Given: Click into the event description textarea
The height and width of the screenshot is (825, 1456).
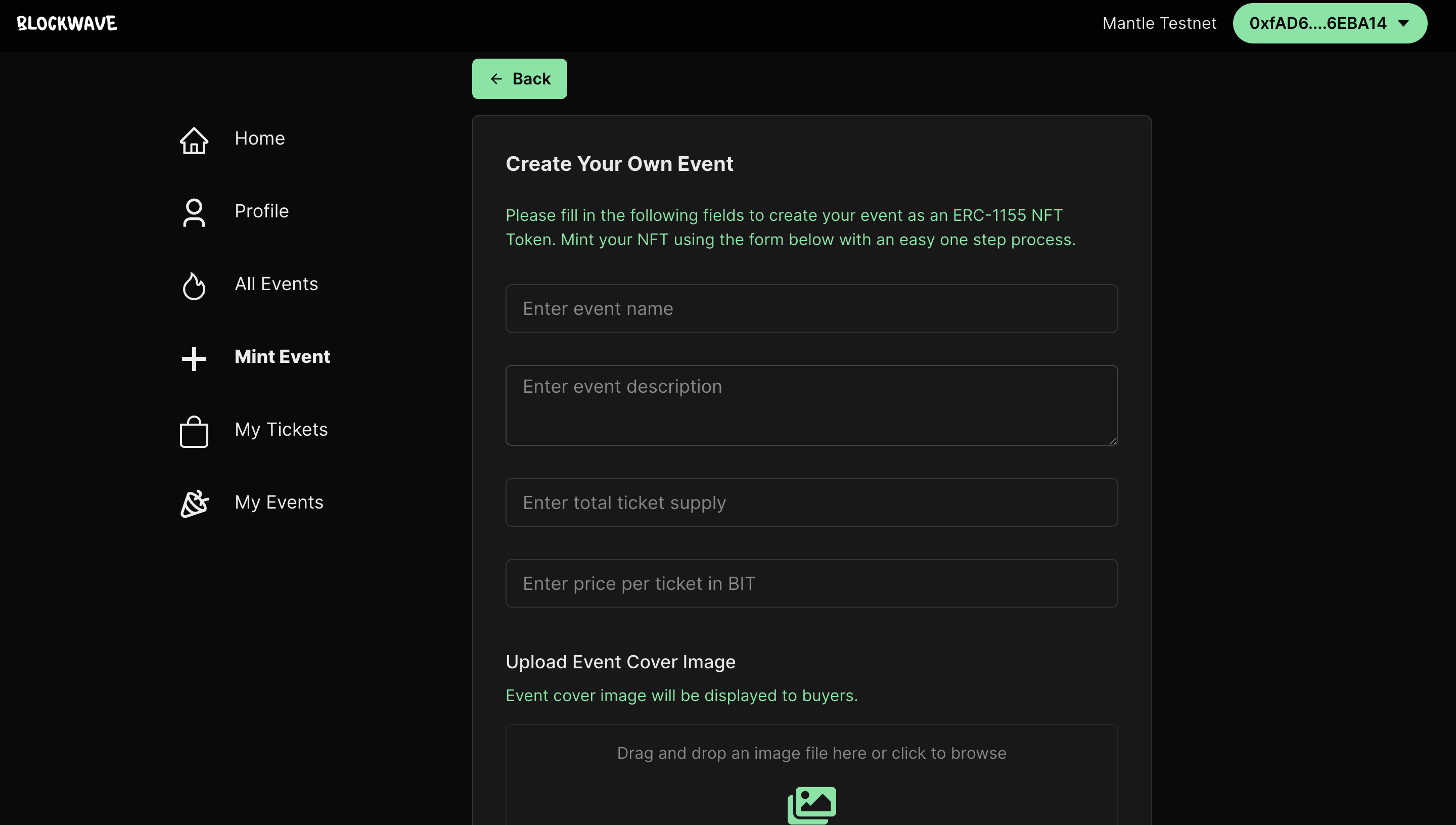Looking at the screenshot, I should click(x=811, y=405).
